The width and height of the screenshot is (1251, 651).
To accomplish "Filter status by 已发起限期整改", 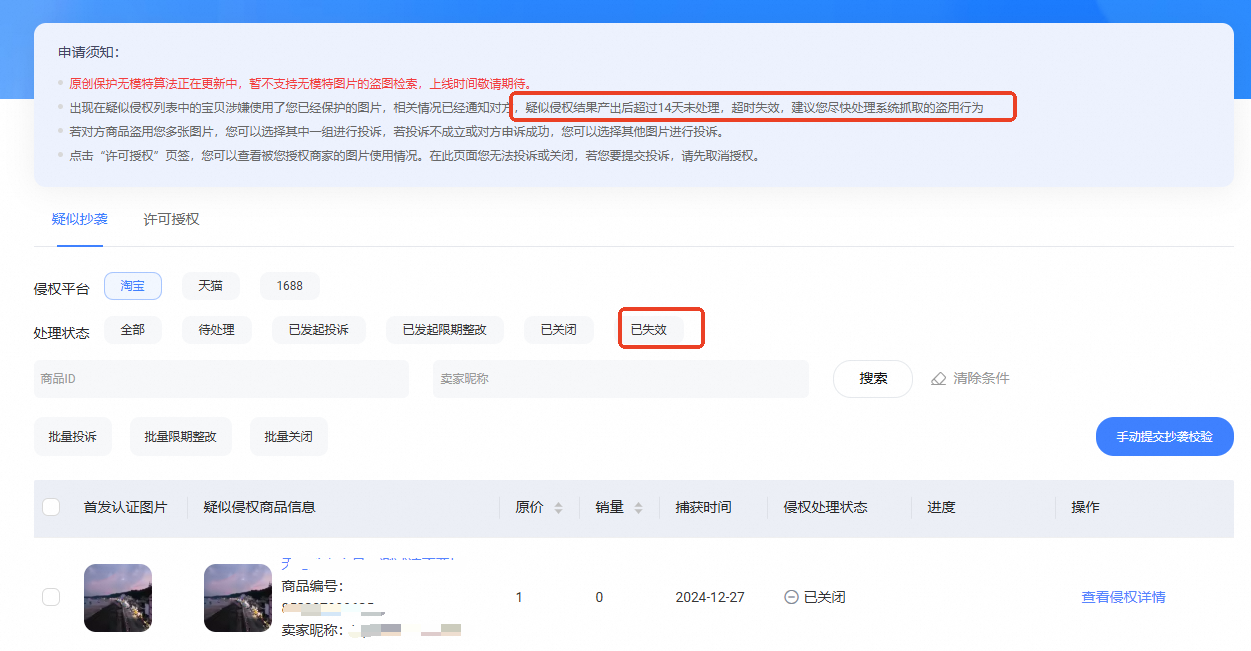I will (x=445, y=330).
